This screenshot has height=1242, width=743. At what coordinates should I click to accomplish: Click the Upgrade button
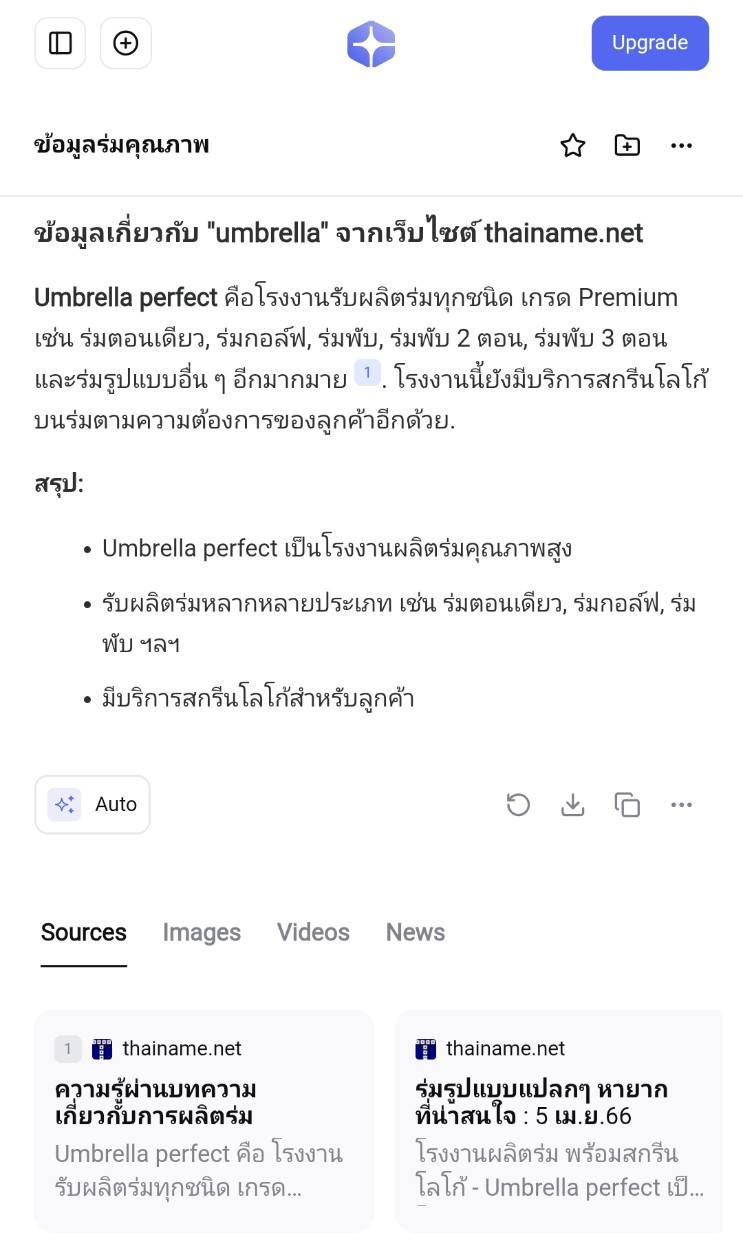[x=650, y=43]
